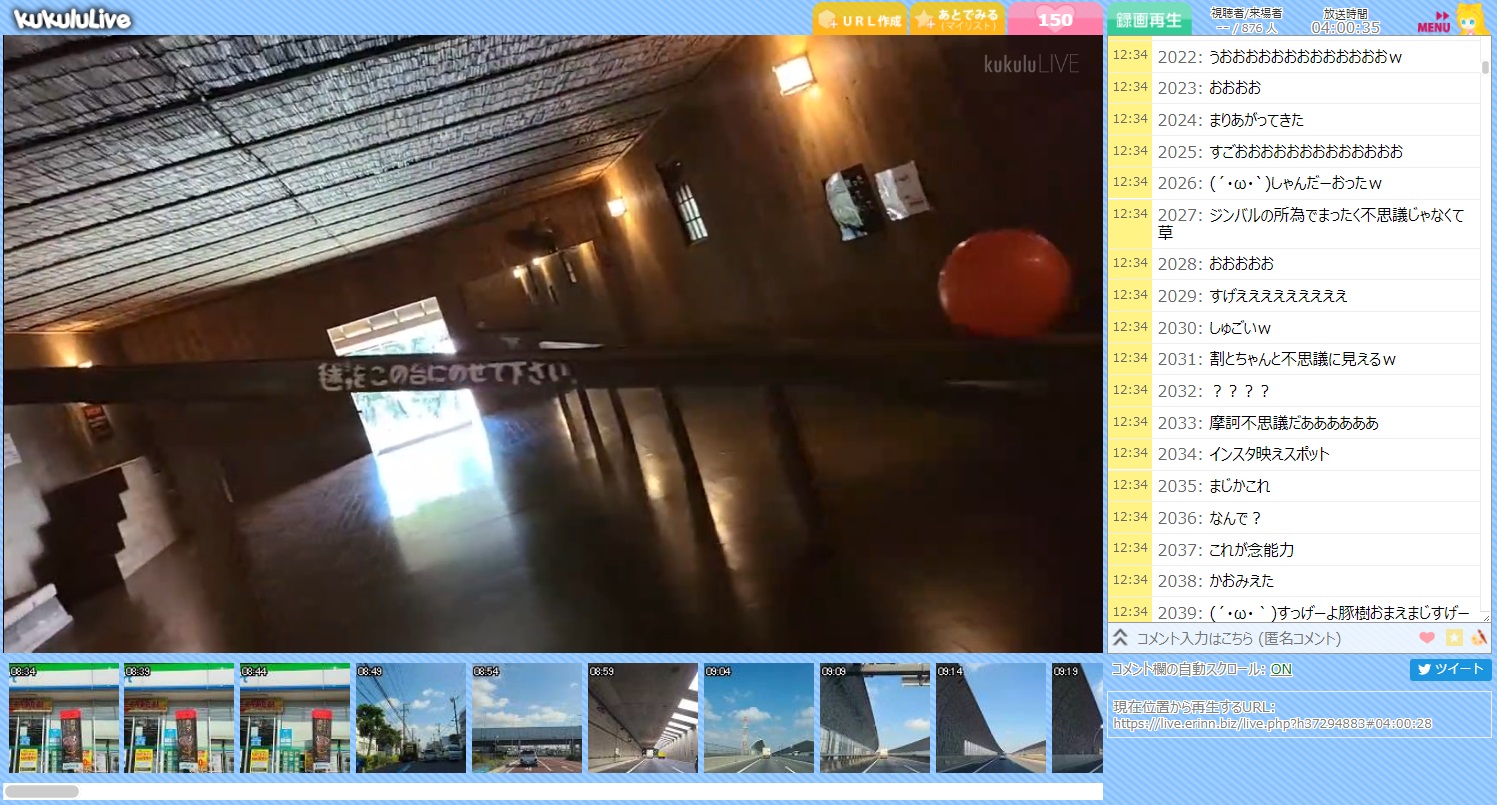Click the kukuluLive logo
Image resolution: width=1497 pixels, height=805 pixels.
(72, 18)
